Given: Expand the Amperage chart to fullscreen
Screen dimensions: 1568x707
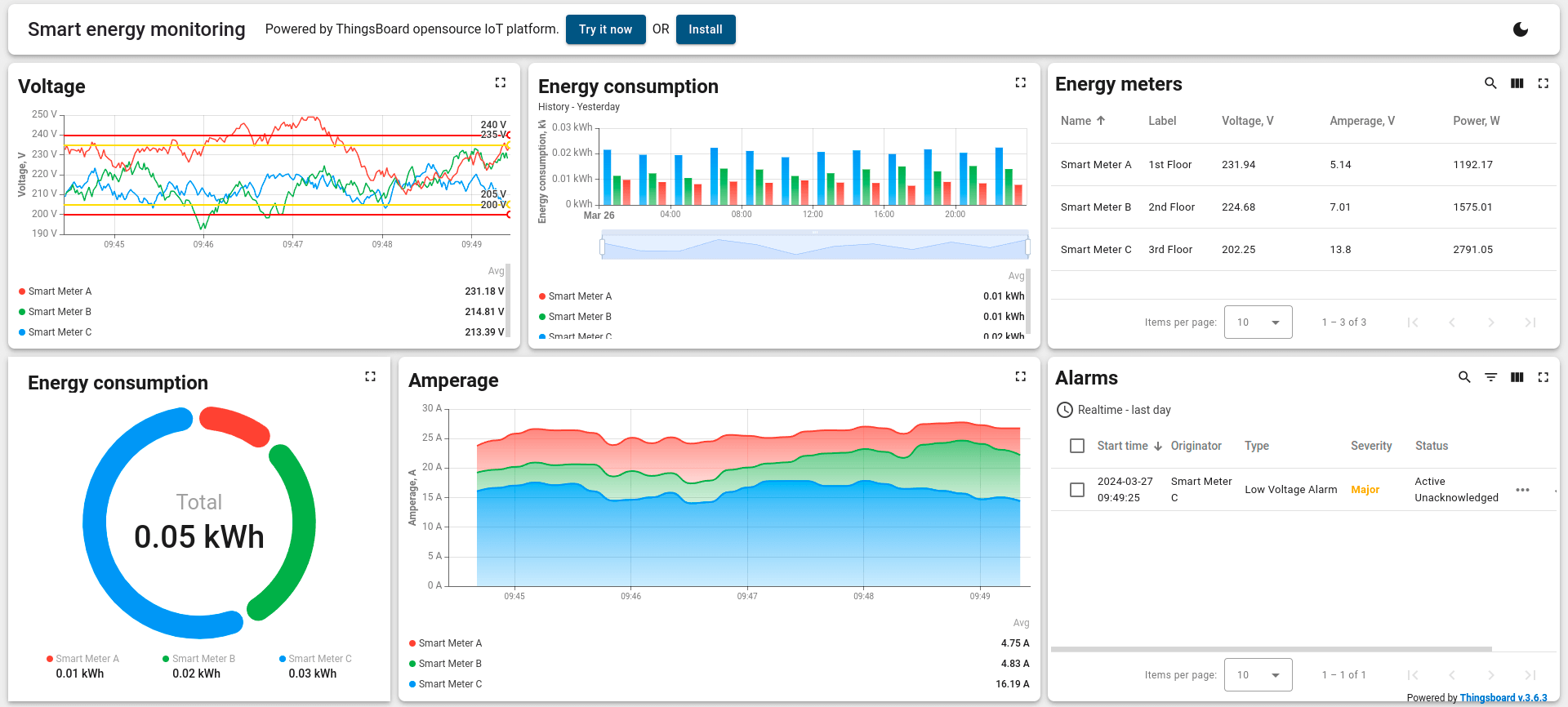Looking at the screenshot, I should pos(1020,376).
